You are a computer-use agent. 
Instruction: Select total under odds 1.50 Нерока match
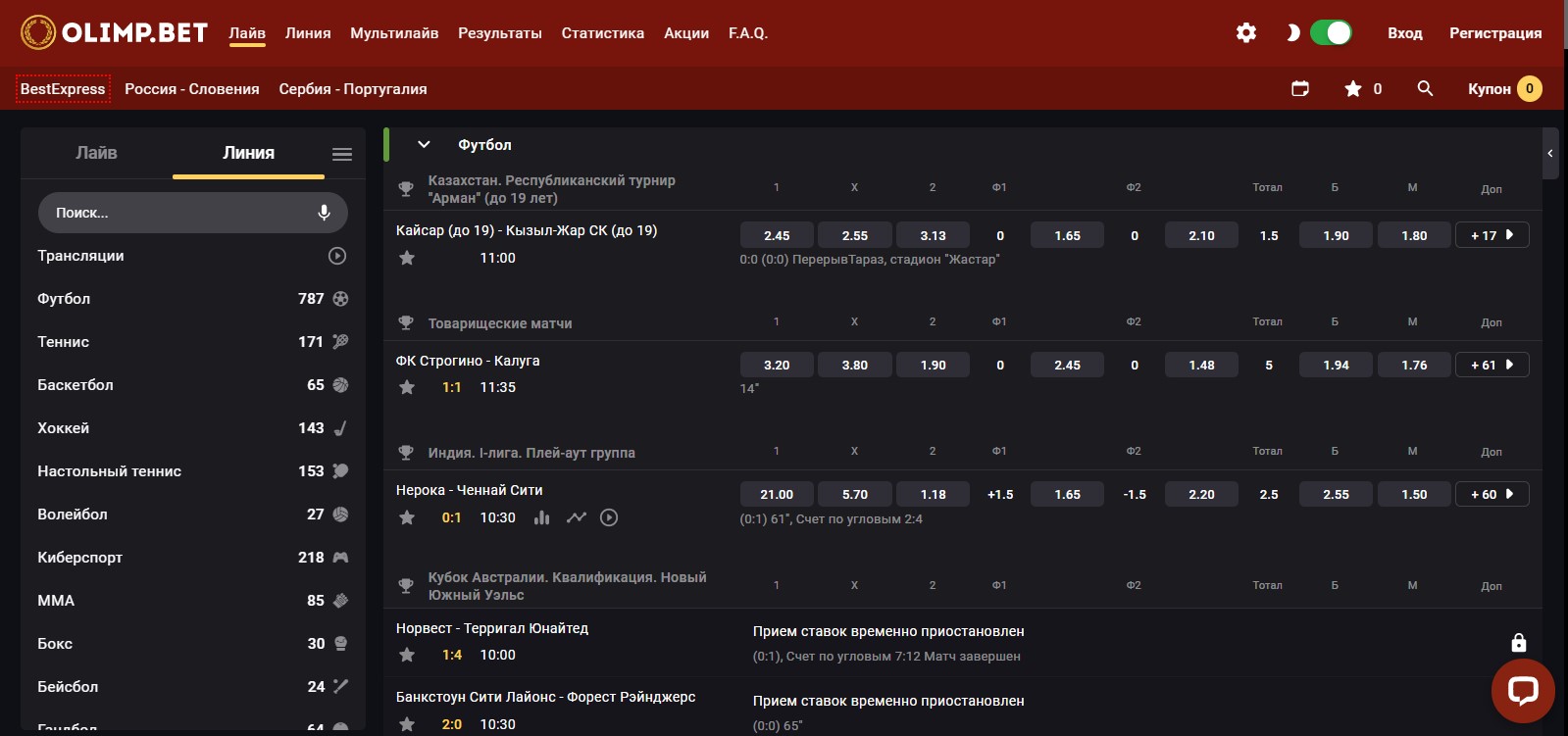point(1414,494)
